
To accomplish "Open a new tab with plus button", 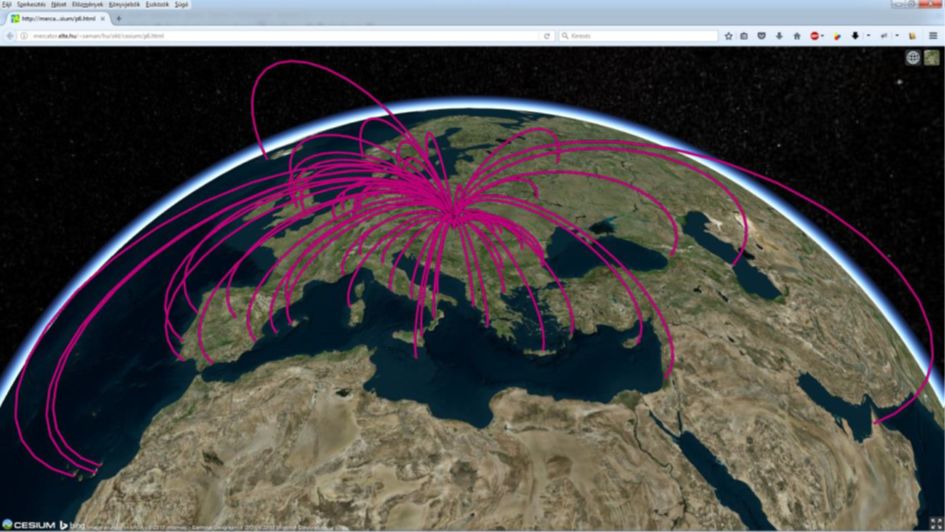I will (x=119, y=19).
